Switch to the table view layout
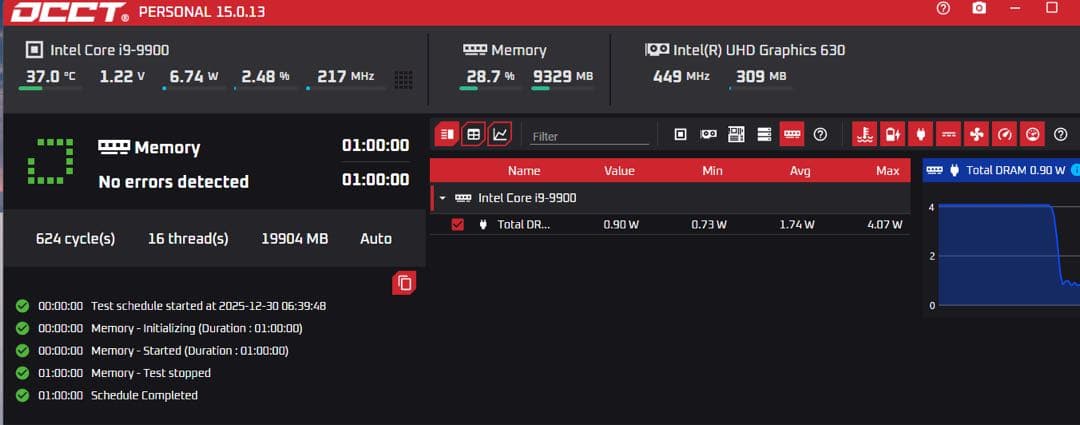1080x425 pixels. [473, 134]
